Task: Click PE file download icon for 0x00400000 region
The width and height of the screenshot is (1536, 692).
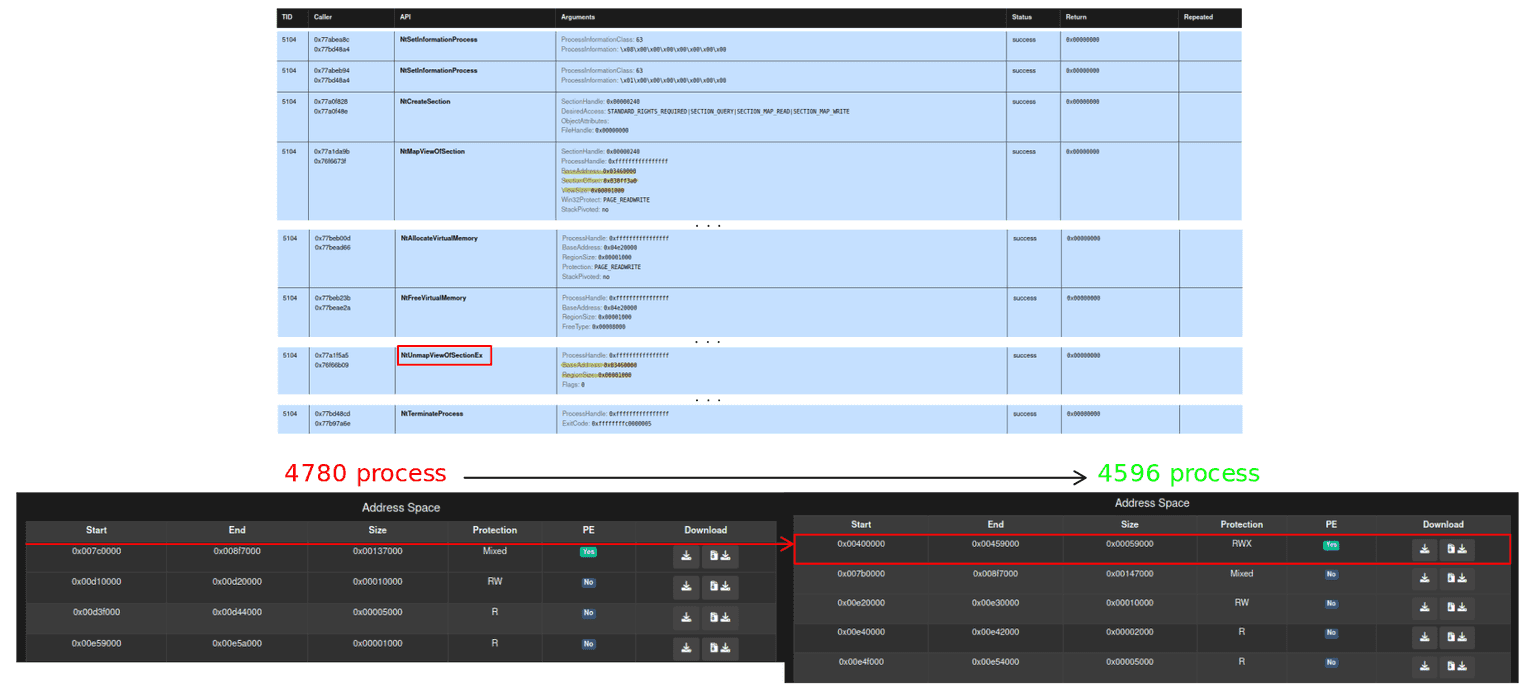Action: pos(1457,549)
